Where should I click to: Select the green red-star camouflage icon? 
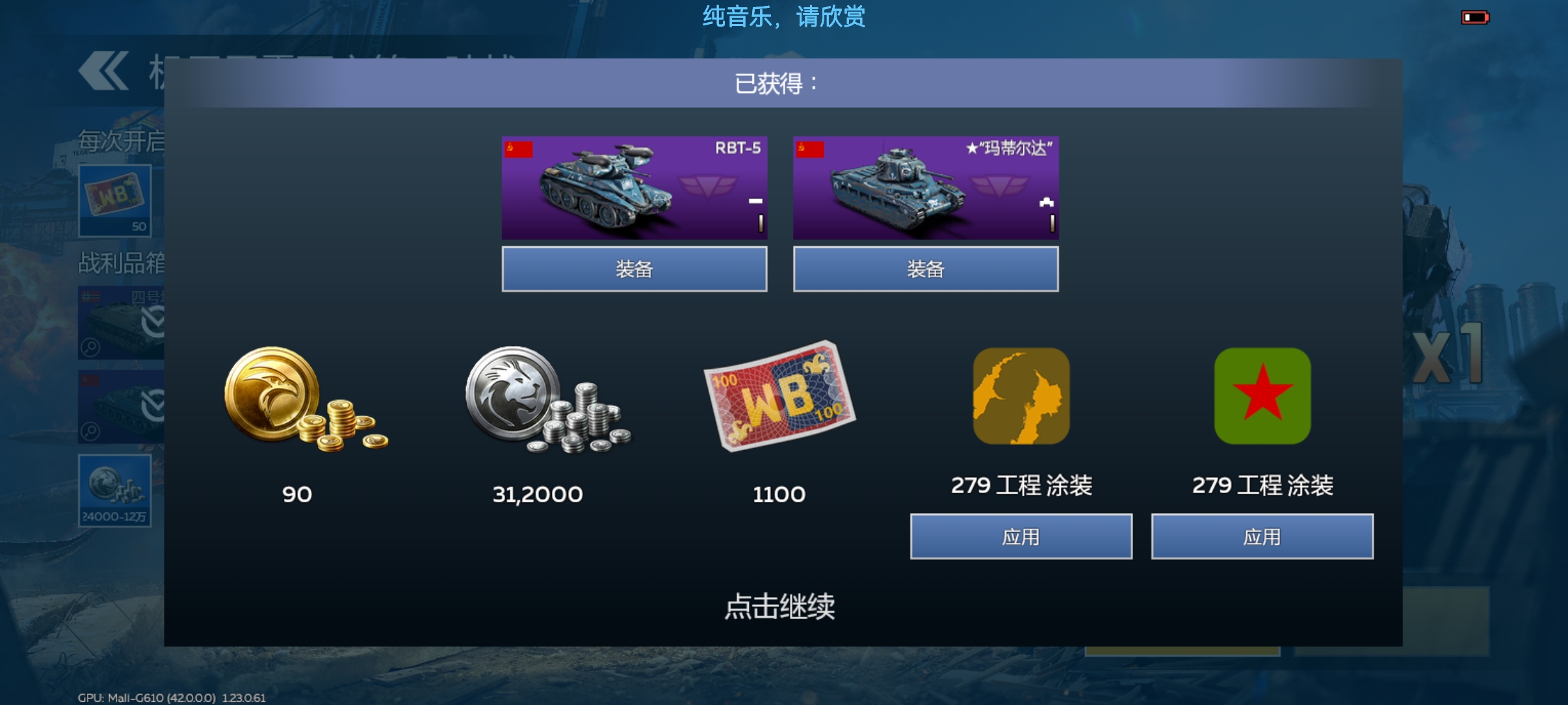[1262, 396]
